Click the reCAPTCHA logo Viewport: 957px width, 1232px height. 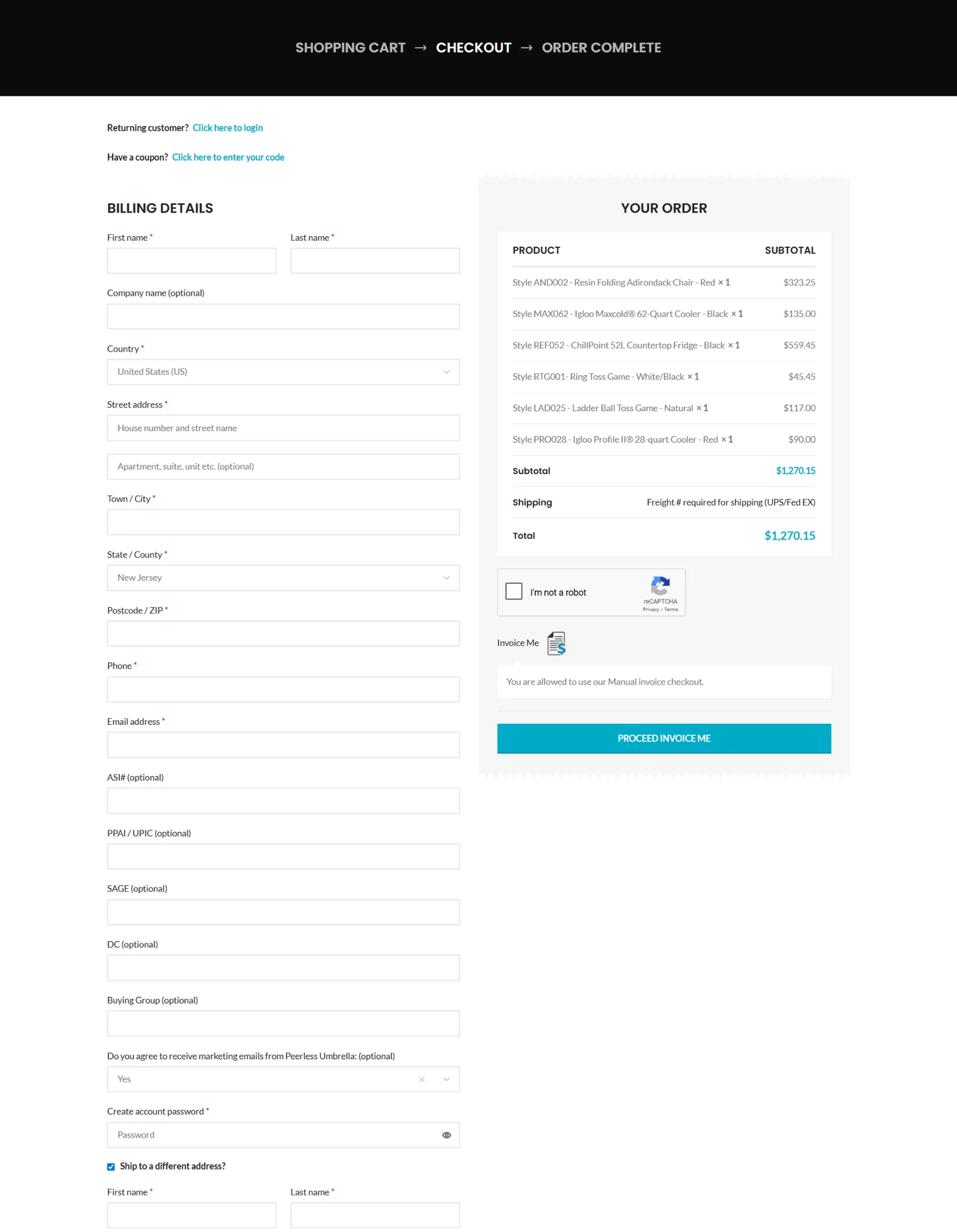click(x=660, y=589)
